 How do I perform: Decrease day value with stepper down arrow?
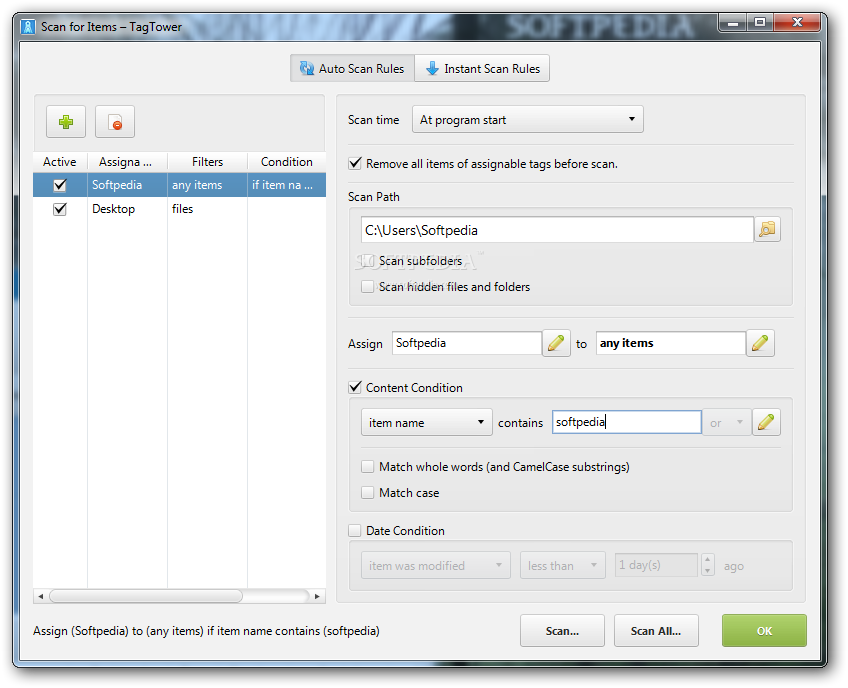click(707, 571)
